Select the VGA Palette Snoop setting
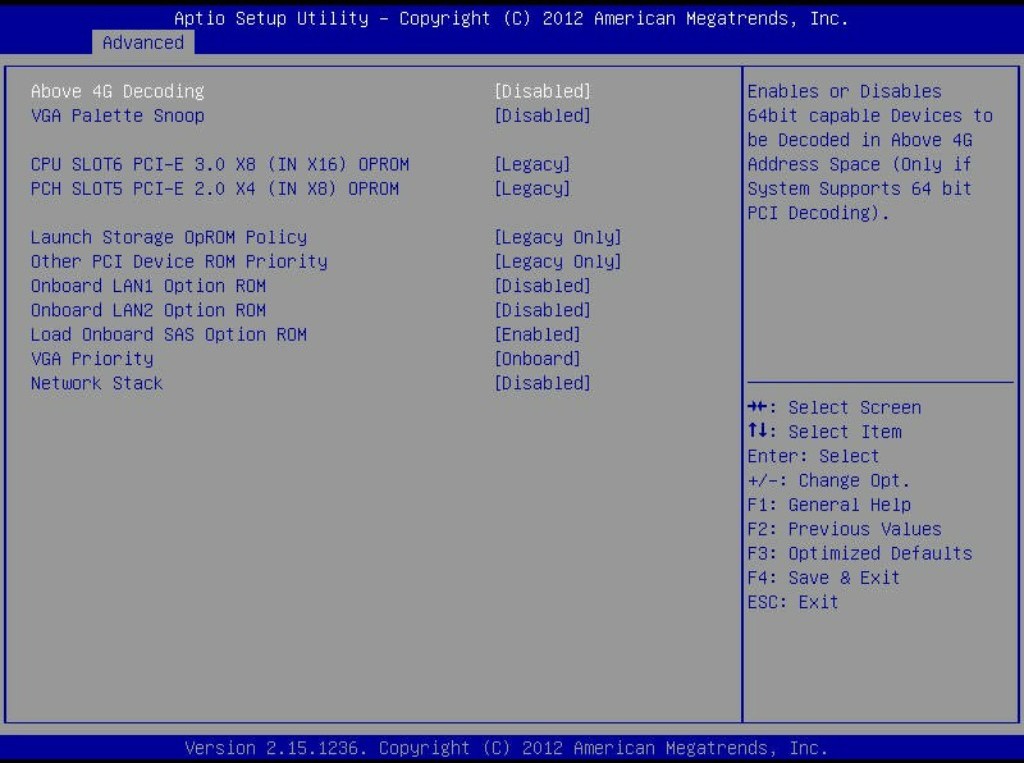 click(x=118, y=116)
